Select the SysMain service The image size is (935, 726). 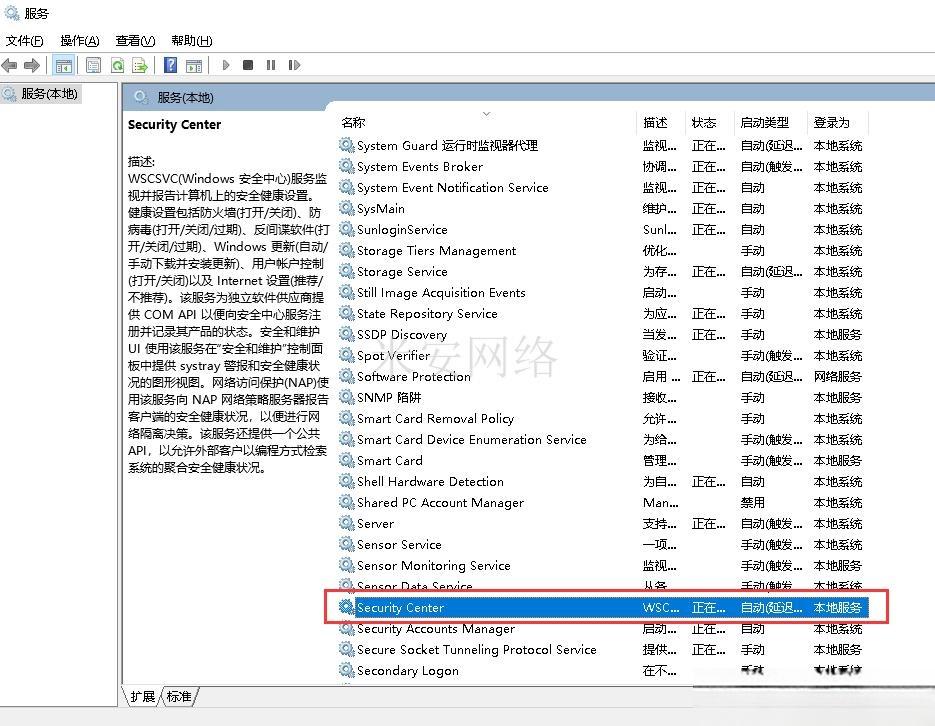(380, 209)
